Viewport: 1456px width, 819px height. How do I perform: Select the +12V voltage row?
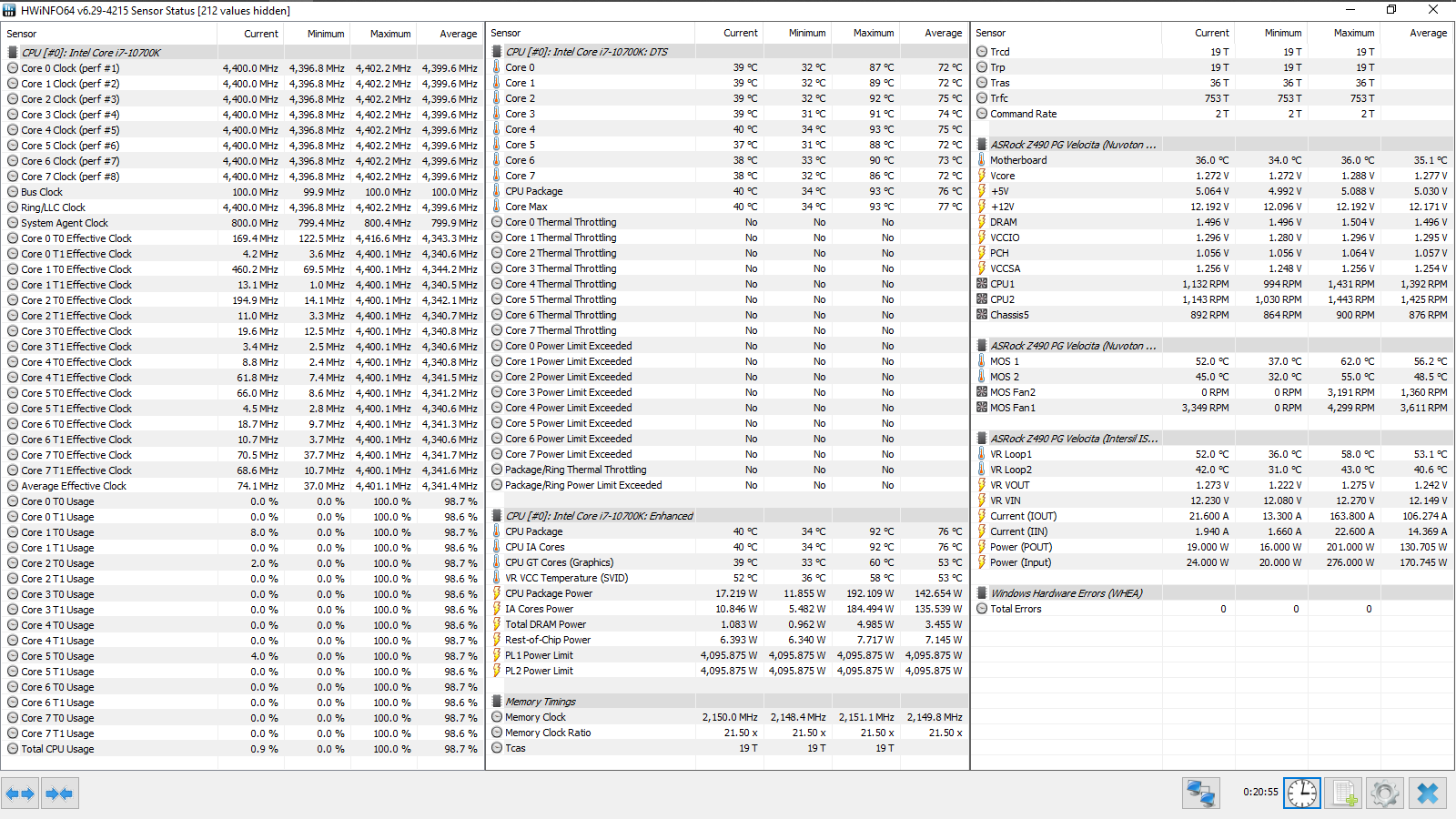click(1212, 207)
